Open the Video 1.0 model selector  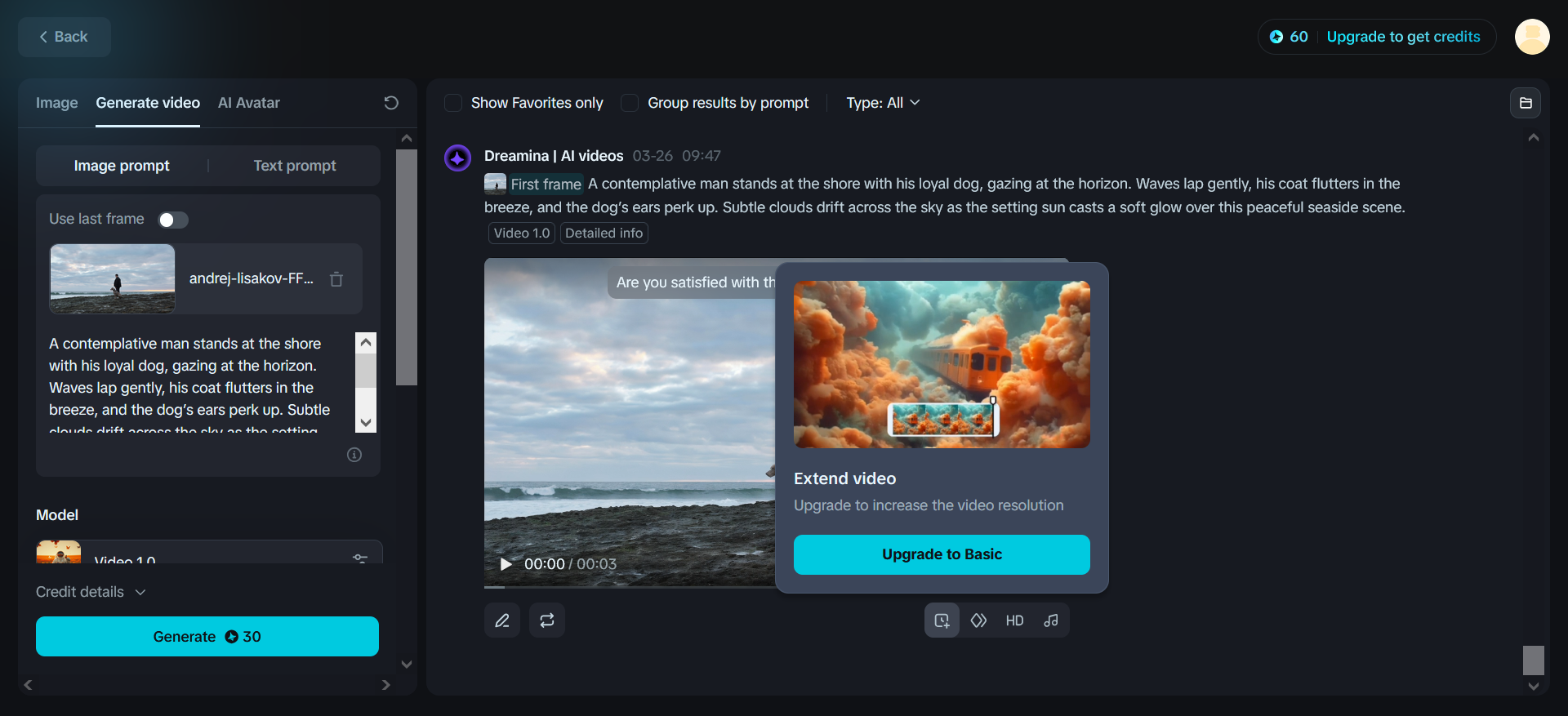[209, 553]
